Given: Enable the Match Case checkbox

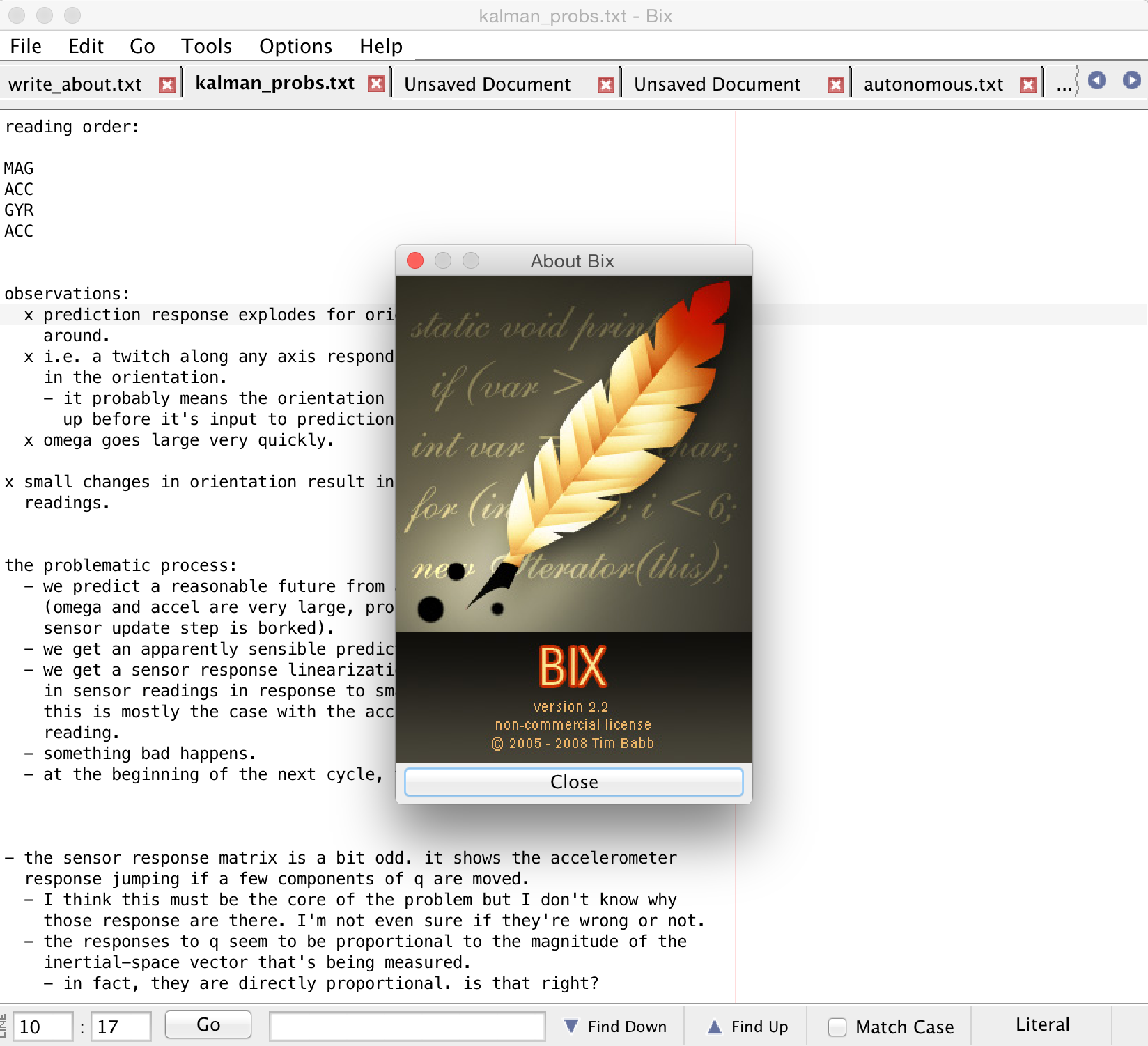Looking at the screenshot, I should tap(837, 1027).
